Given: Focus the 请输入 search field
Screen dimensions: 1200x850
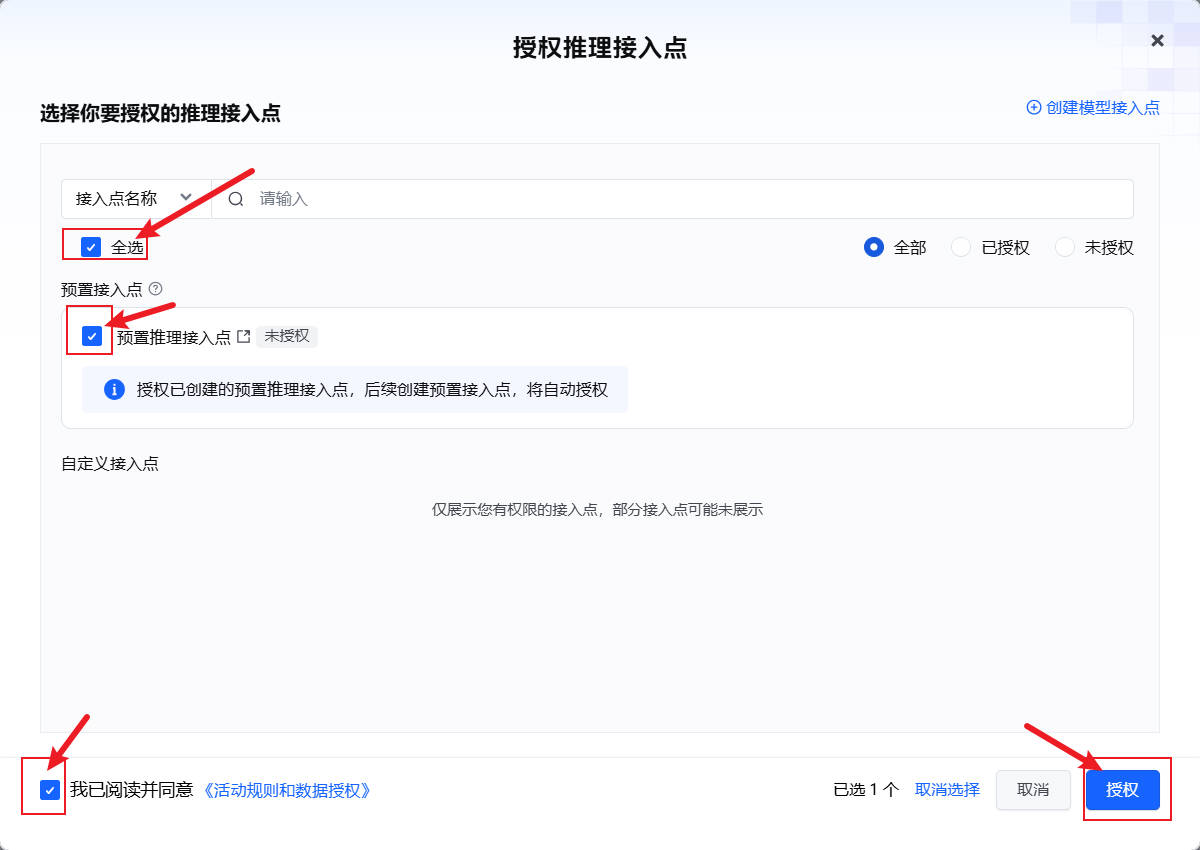Looking at the screenshot, I should tap(672, 198).
